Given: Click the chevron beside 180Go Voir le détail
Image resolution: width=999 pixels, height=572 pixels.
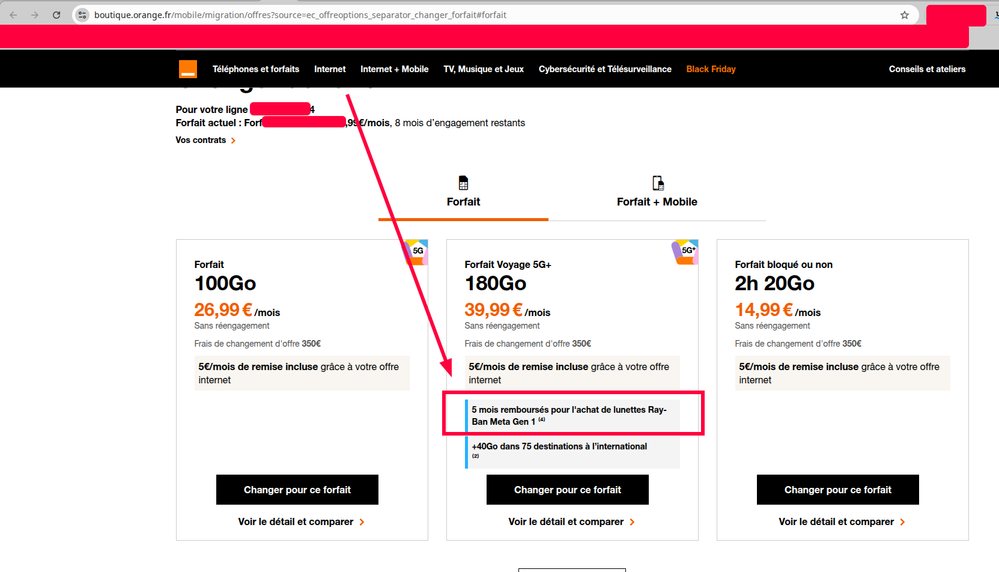Looking at the screenshot, I should click(x=632, y=522).
